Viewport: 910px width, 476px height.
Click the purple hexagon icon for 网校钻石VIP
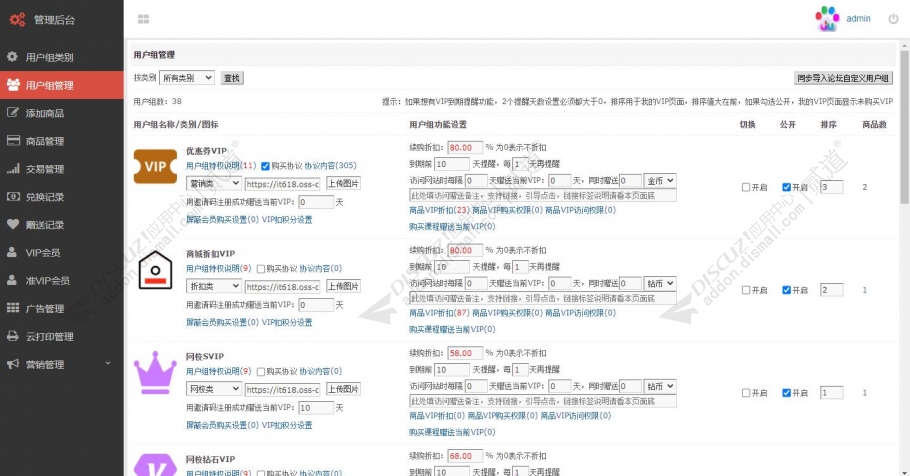point(155,465)
